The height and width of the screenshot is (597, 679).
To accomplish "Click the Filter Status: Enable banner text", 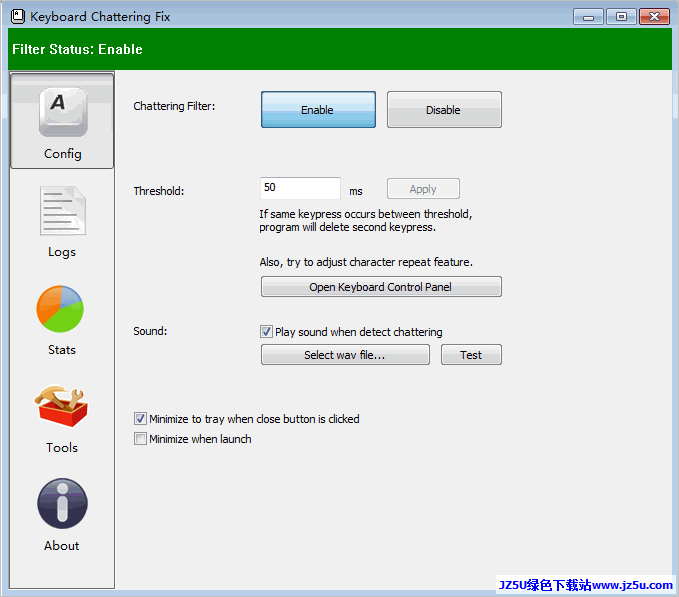I will [x=77, y=49].
